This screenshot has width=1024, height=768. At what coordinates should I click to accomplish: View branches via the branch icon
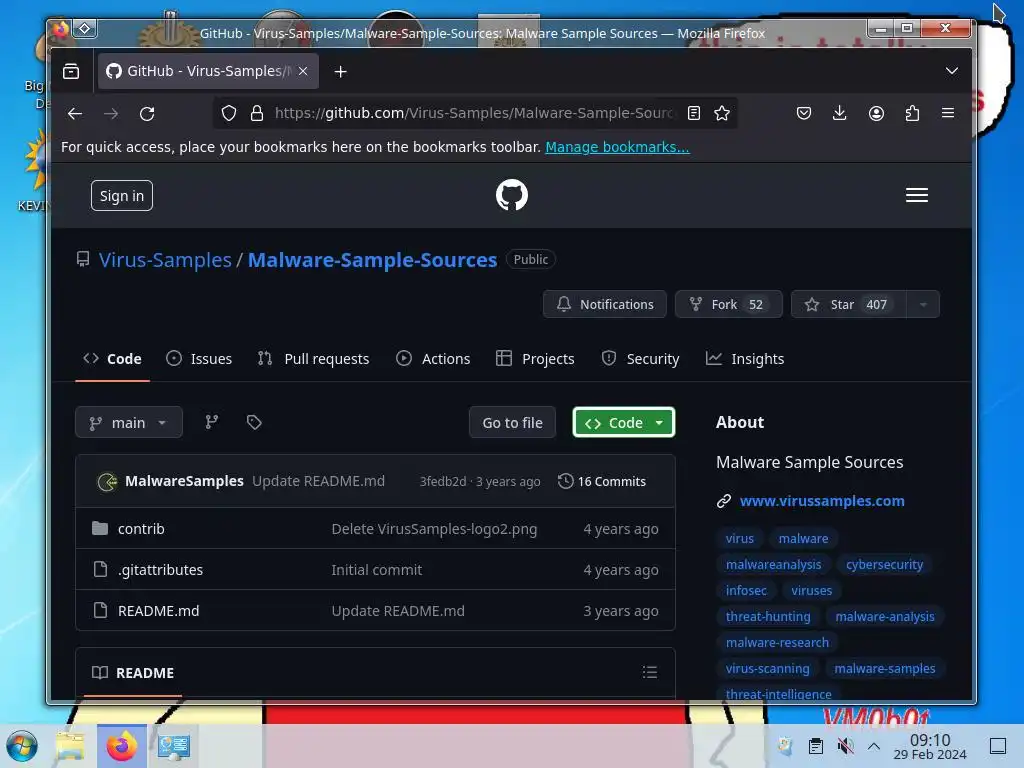click(x=212, y=423)
